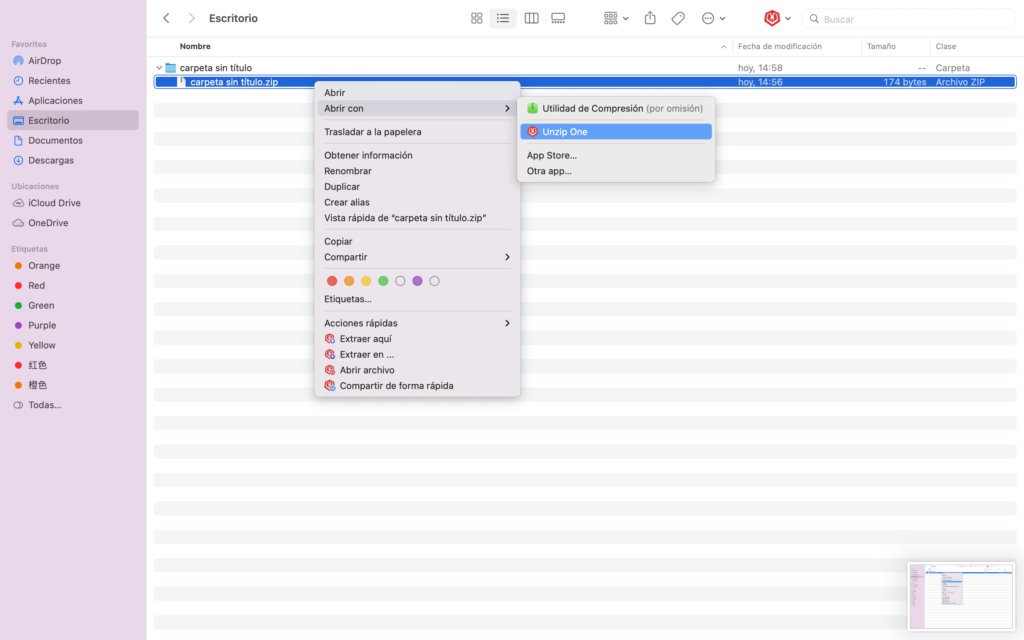Open the more actions ellipsis dropdown
The width and height of the screenshot is (1024, 640).
[714, 18]
